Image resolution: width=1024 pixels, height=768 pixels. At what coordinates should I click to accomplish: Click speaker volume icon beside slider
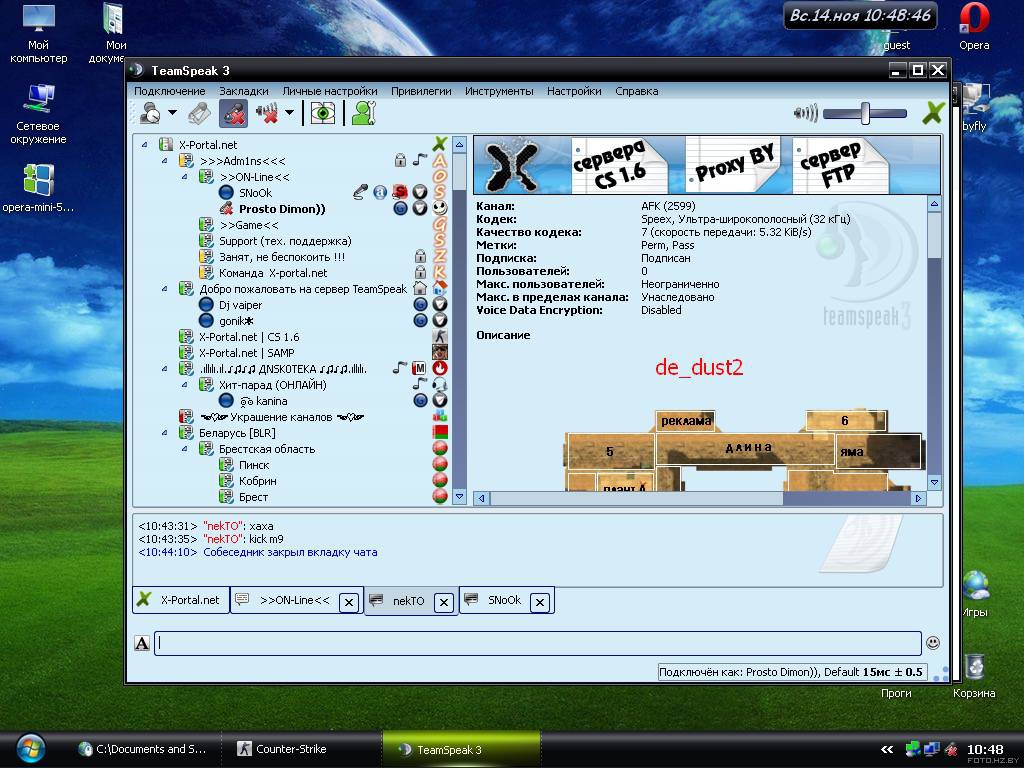click(805, 114)
